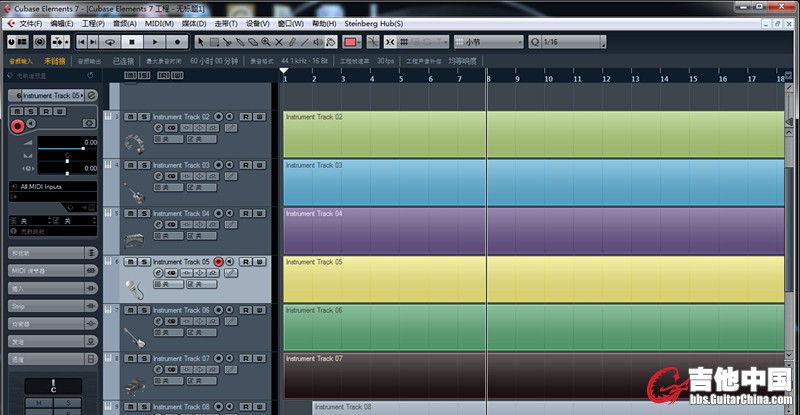
Task: Open the 文件(F) menu
Action: point(30,23)
